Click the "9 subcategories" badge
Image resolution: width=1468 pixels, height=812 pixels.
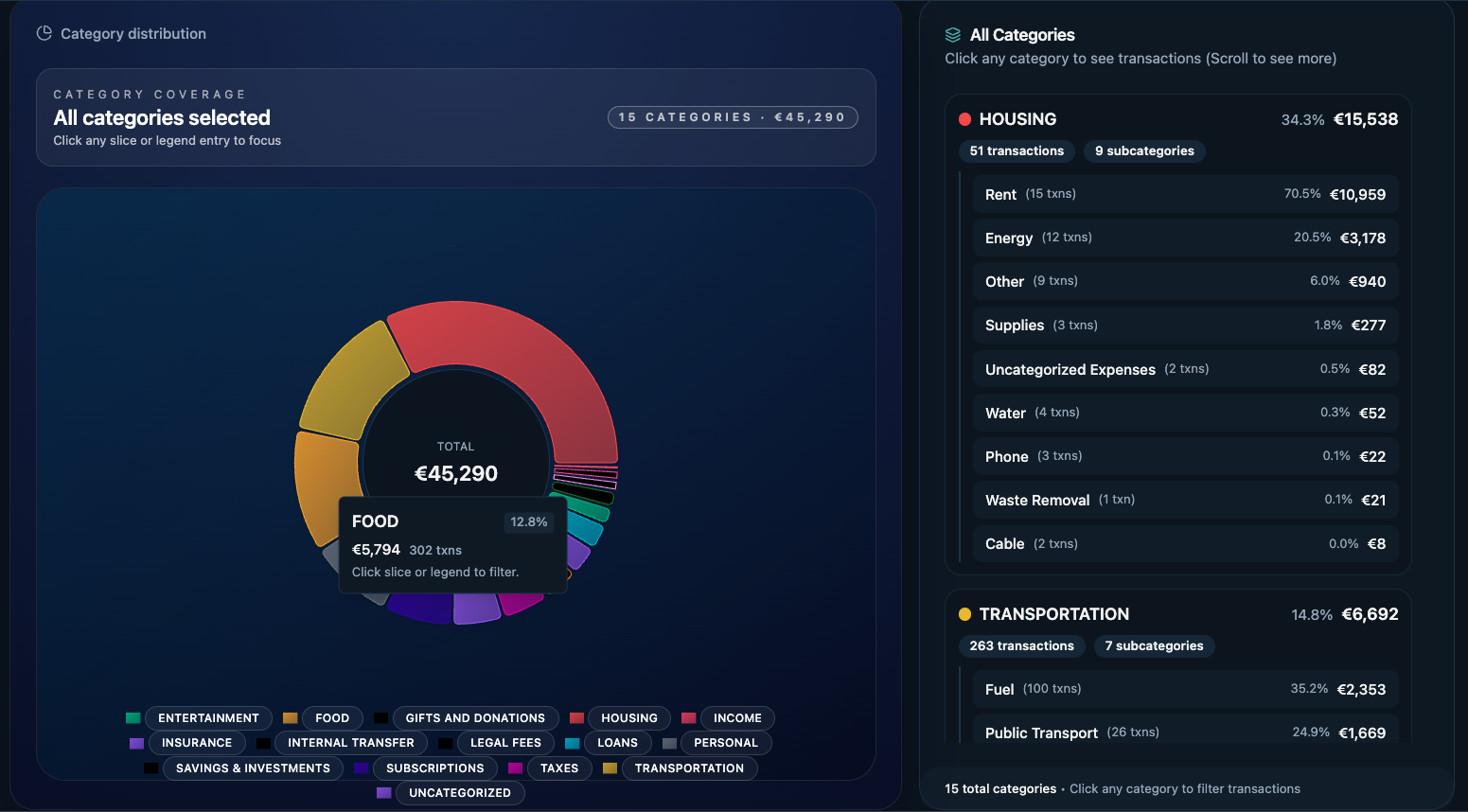1144,150
